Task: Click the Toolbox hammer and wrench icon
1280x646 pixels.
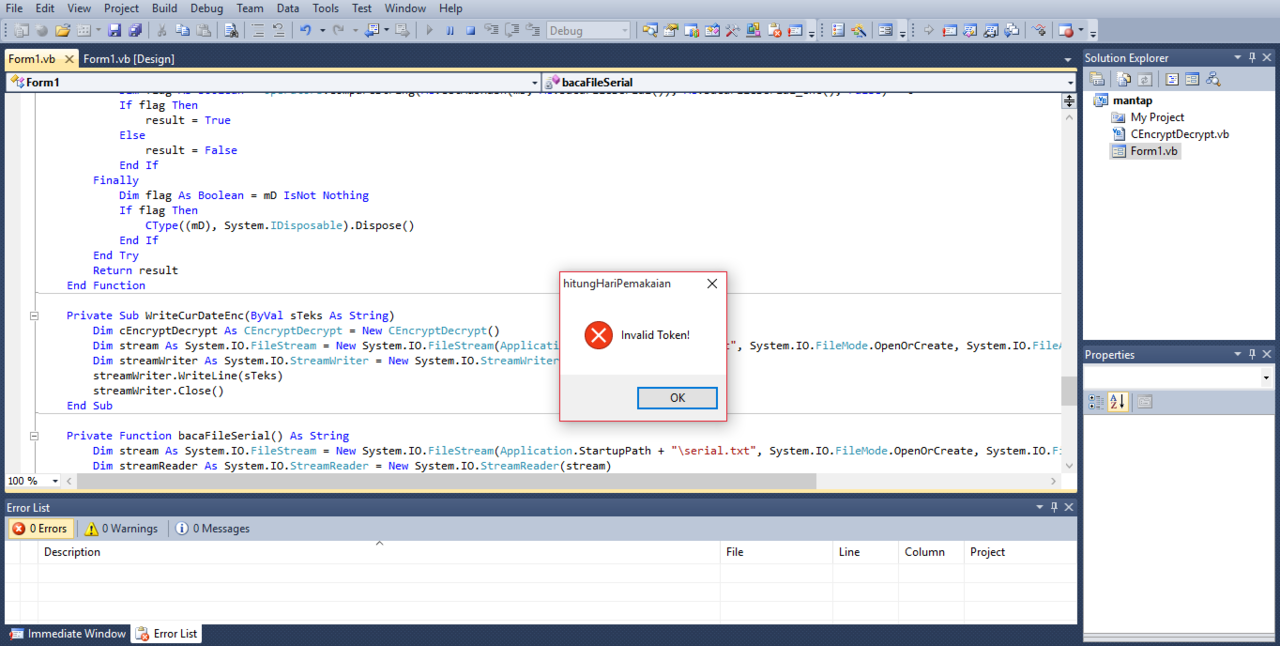Action: (732, 31)
